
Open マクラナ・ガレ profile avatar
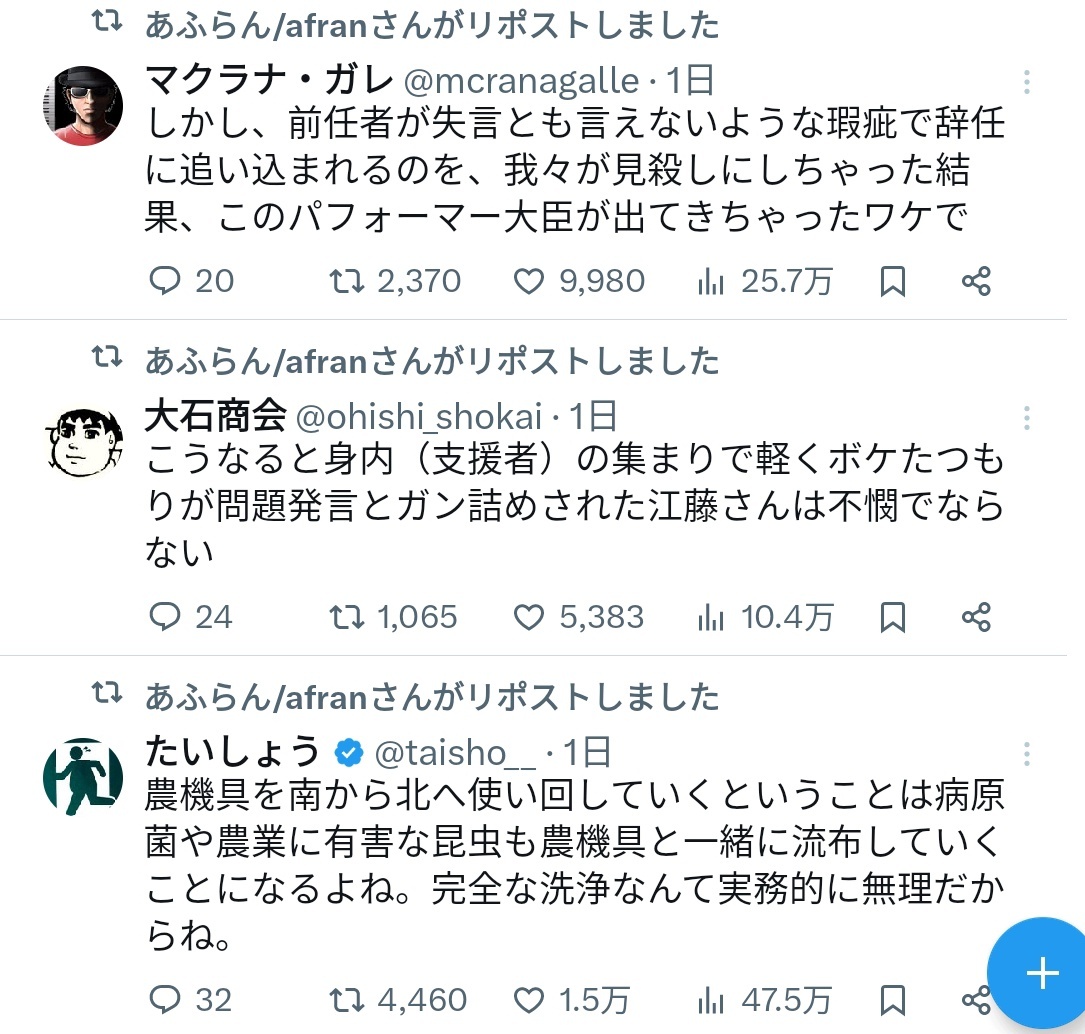coord(83,105)
